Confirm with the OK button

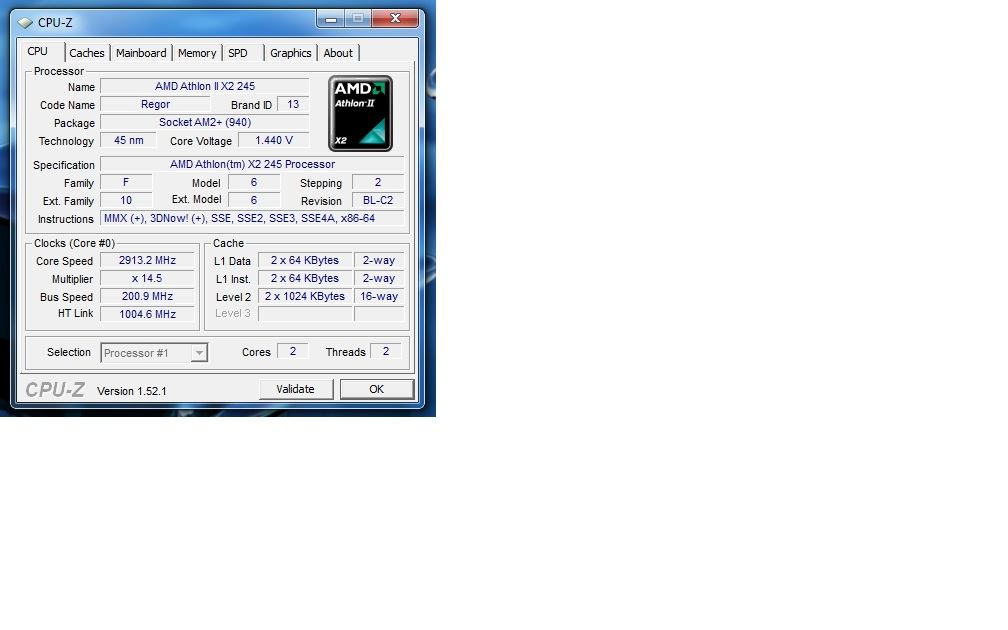377,389
